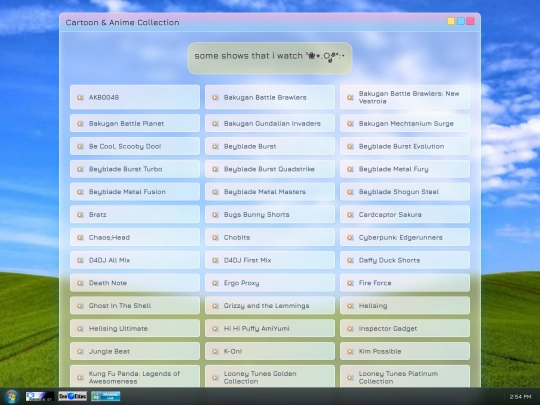The height and width of the screenshot is (405, 540).
Task: Click the icon next to Ghost in The Shell
Action: pyautogui.click(x=80, y=305)
